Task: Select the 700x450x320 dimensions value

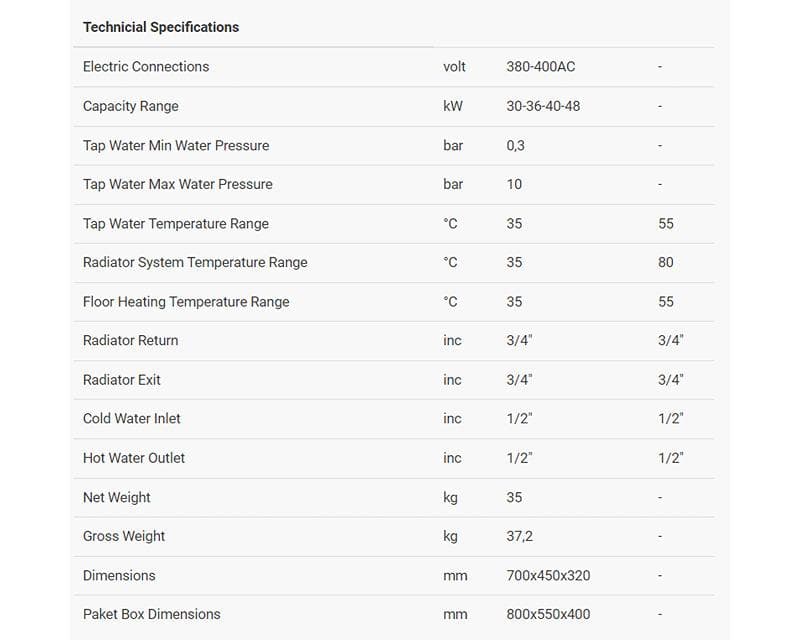Action: click(x=548, y=575)
